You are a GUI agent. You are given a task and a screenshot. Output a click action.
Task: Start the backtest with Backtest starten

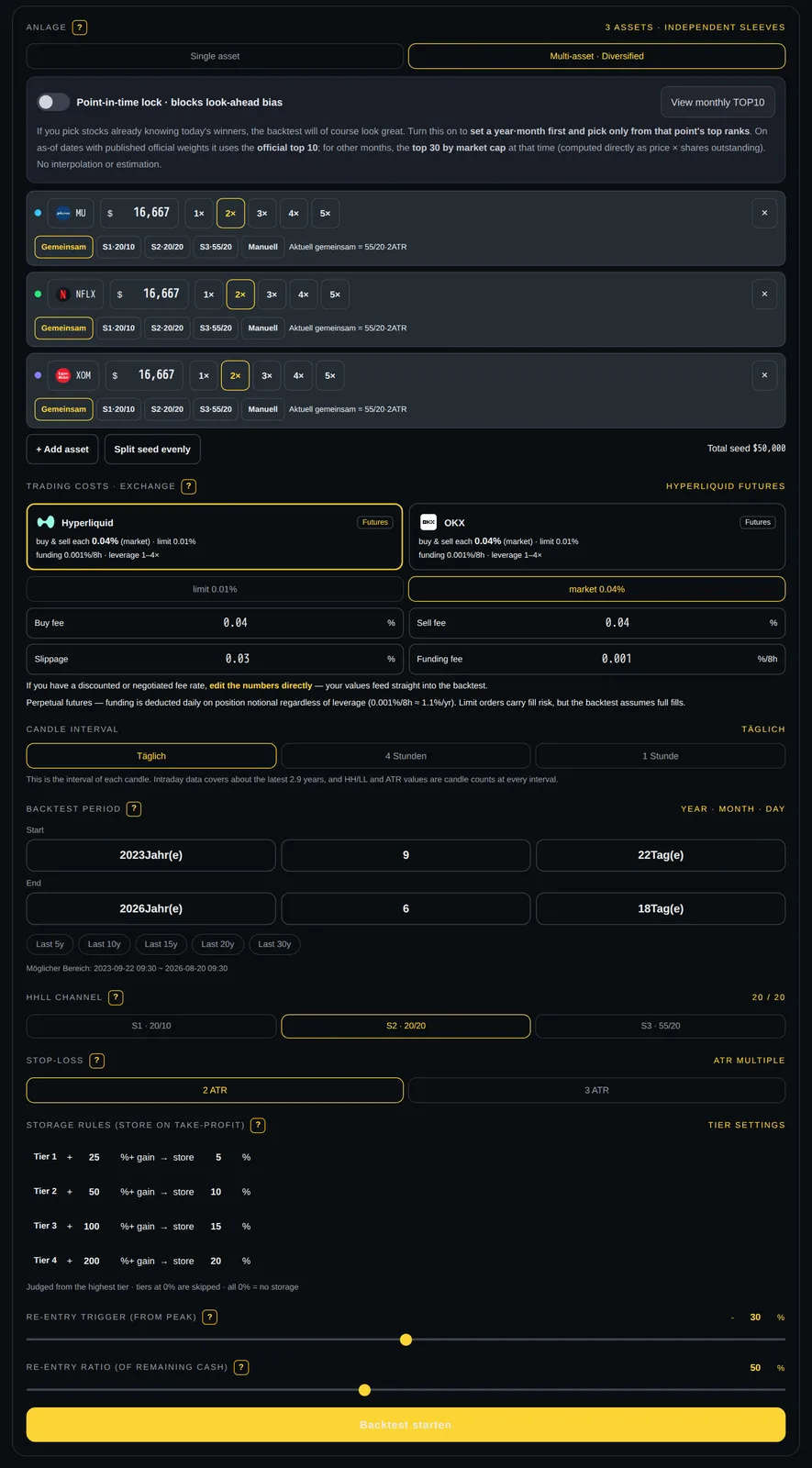pos(406,1425)
